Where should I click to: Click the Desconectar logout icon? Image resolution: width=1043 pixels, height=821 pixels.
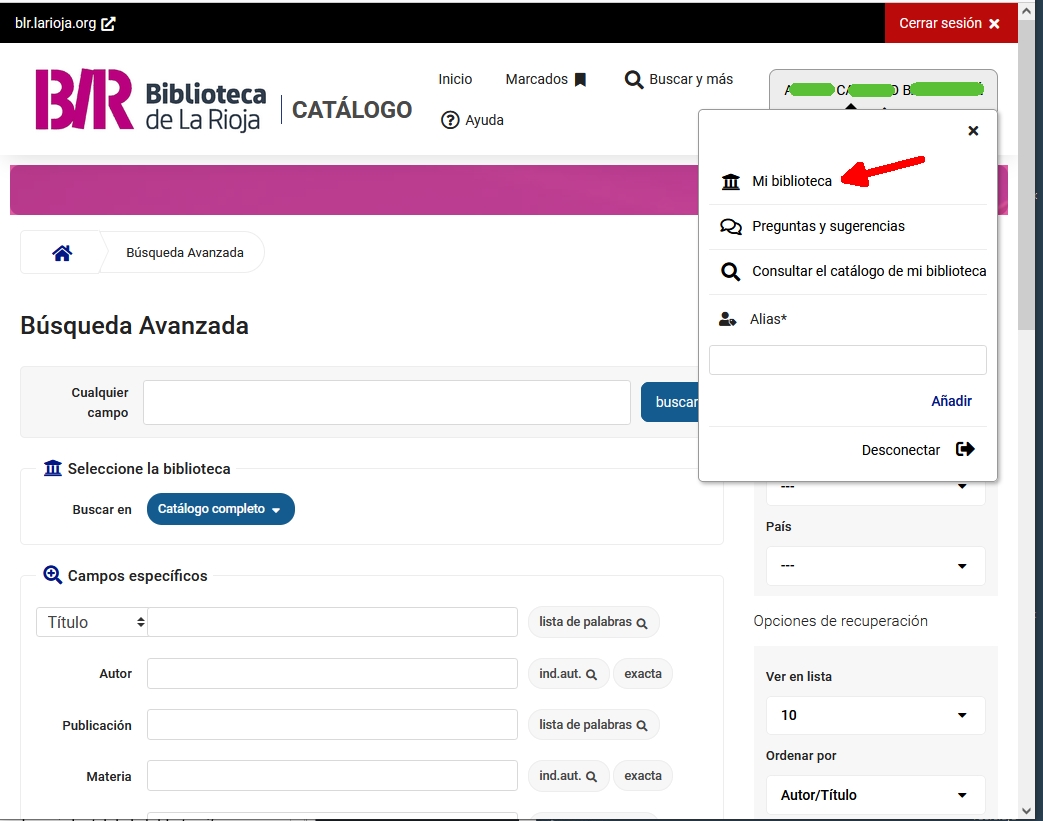click(965, 449)
